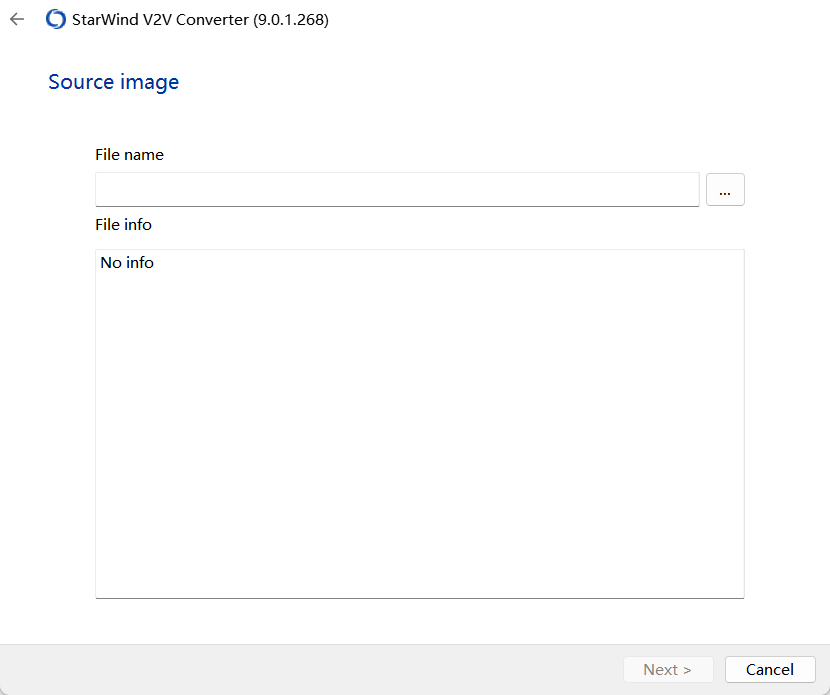
Task: Go back using the left arrow icon
Action: click(17, 20)
